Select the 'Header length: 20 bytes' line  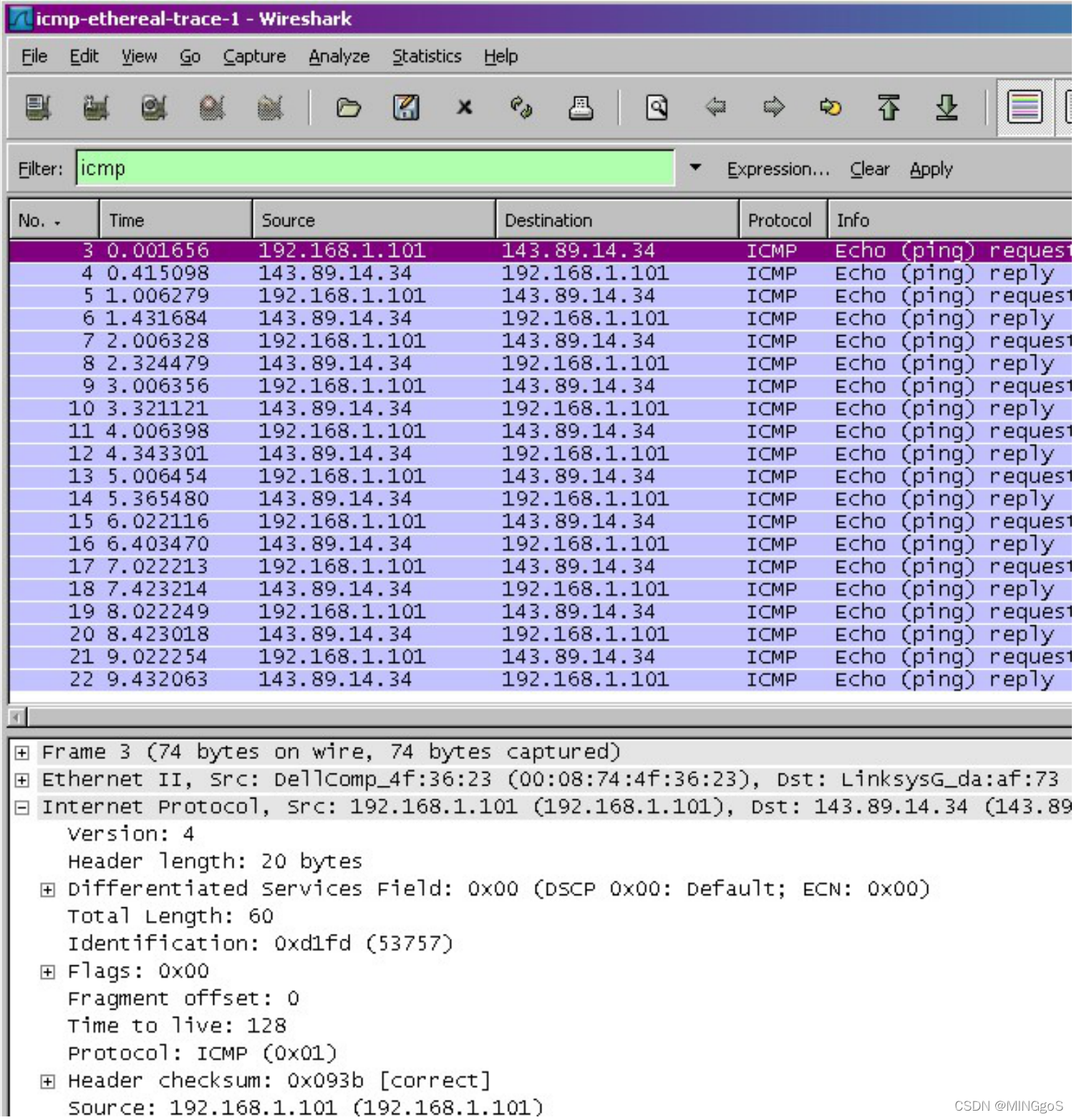(215, 862)
